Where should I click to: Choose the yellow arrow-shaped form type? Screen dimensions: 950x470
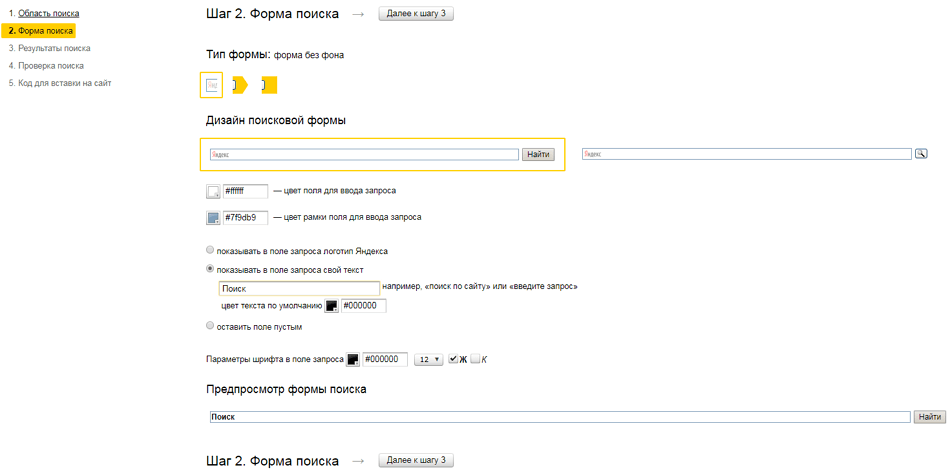pos(239,85)
